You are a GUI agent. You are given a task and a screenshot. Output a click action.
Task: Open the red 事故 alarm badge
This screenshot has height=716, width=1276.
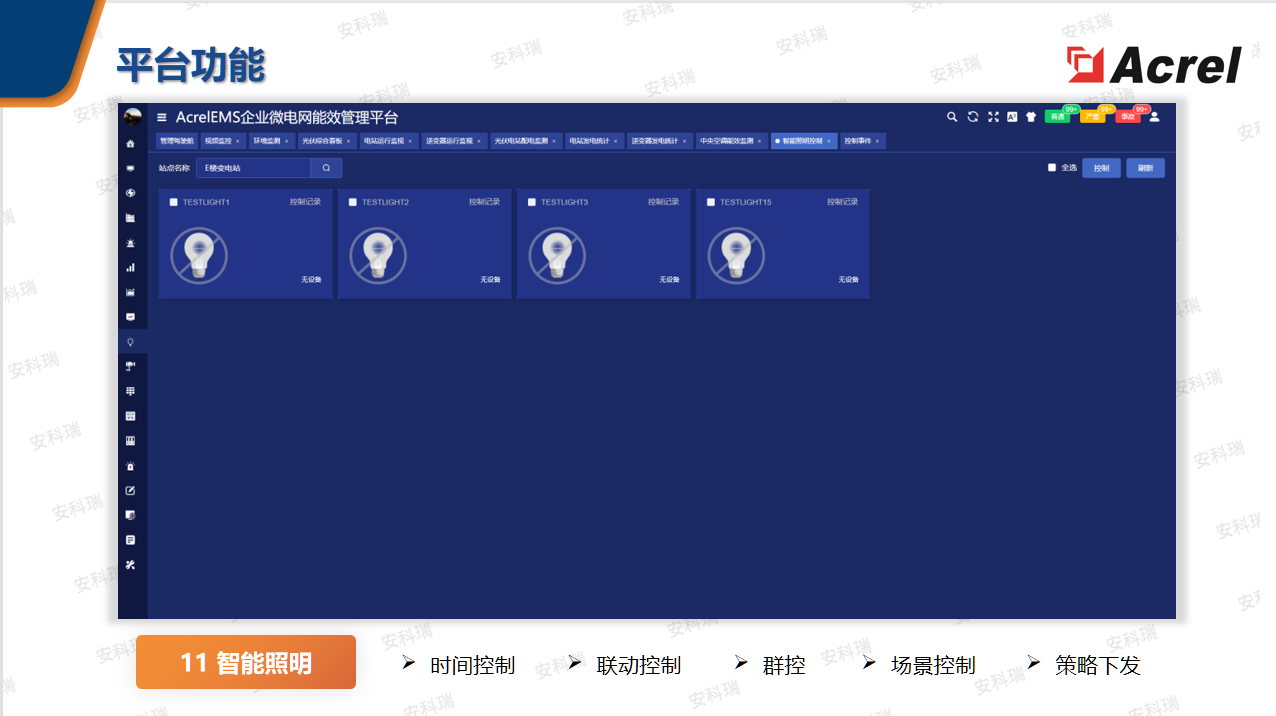(x=1129, y=117)
